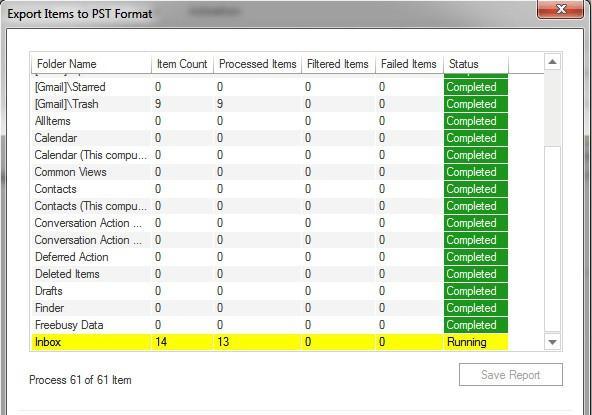
Task: Click the Save Report button
Action: click(x=510, y=375)
